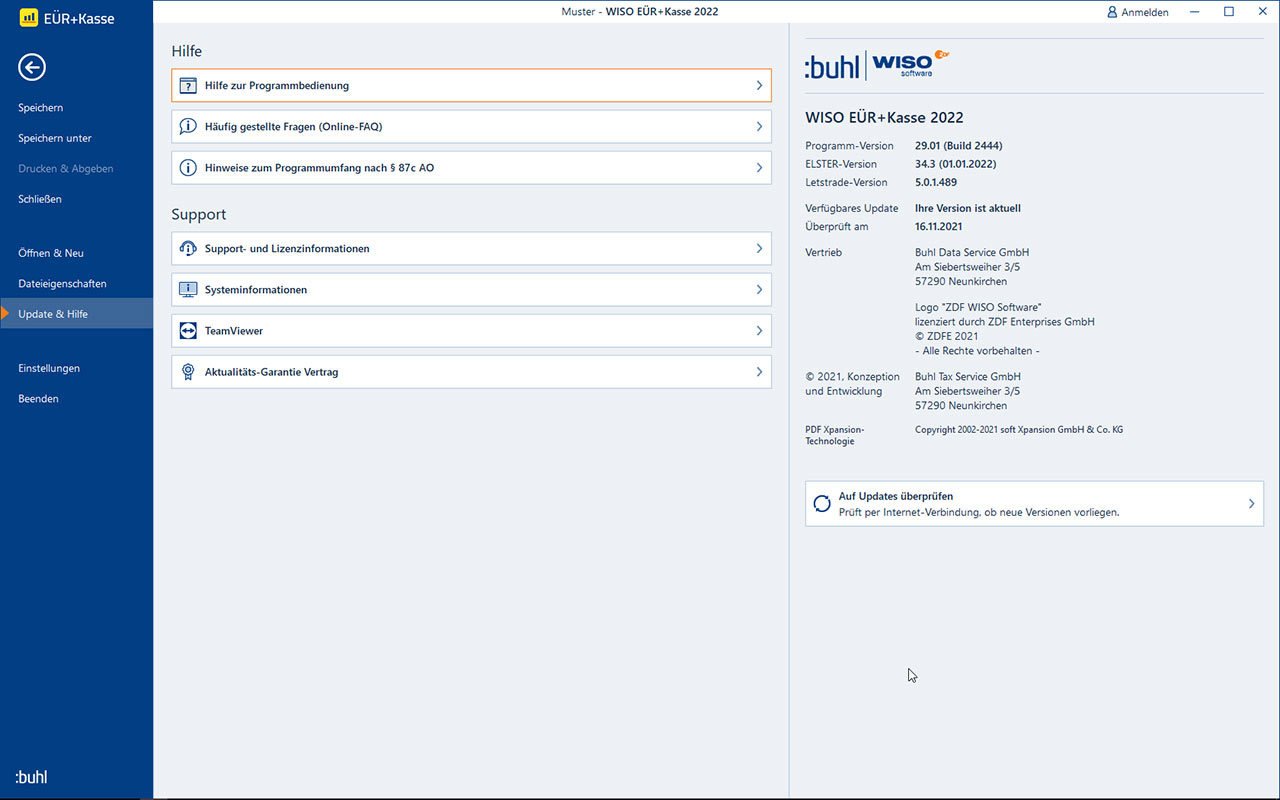
Task: Open the Öffnen & Neu section
Action: [77, 253]
